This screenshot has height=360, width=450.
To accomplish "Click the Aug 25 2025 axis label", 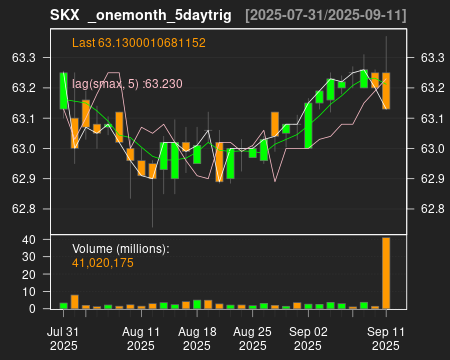I will 252,339.
